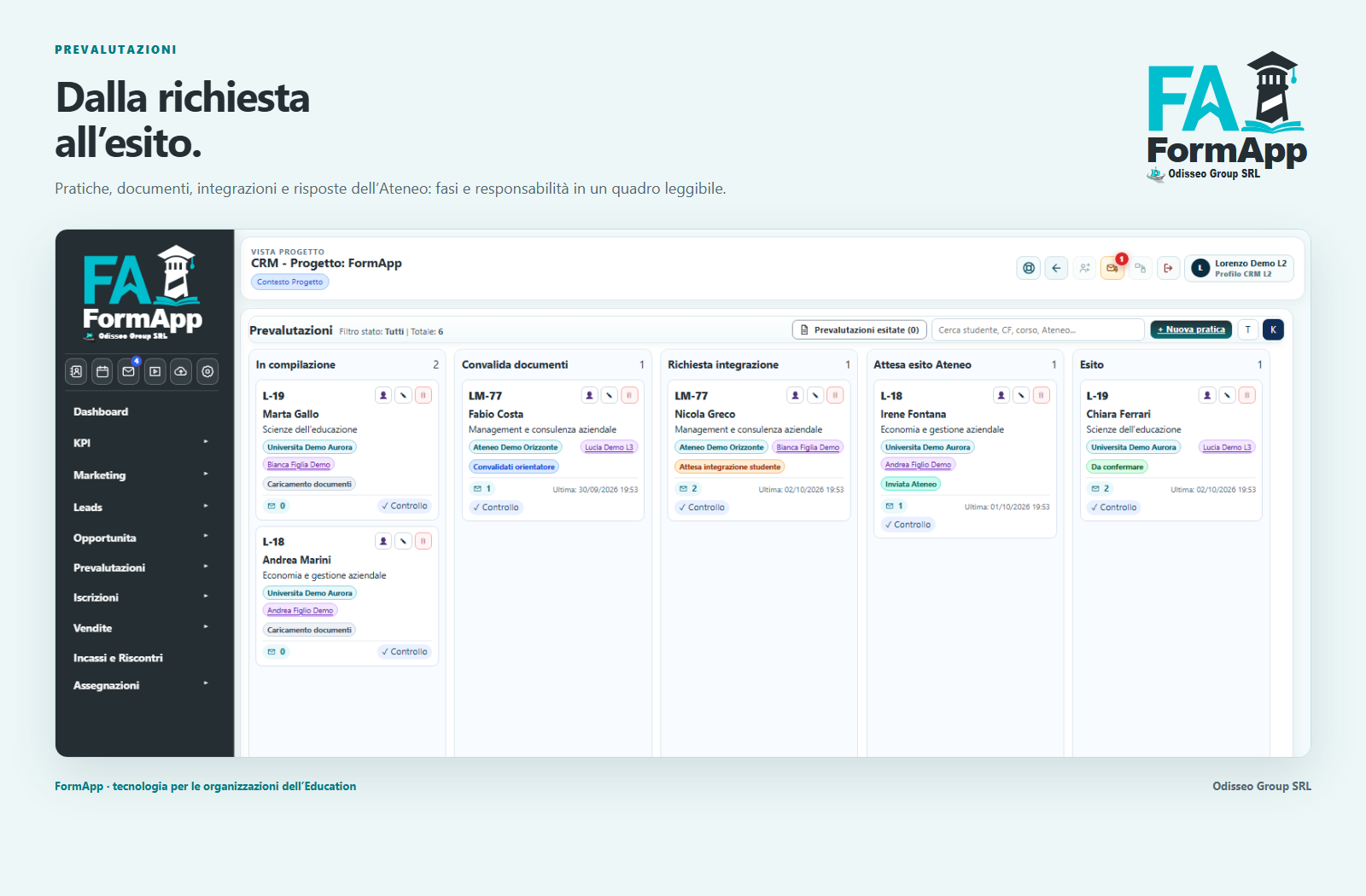Click the edit pencil on Nicola Greco card

coord(815,395)
